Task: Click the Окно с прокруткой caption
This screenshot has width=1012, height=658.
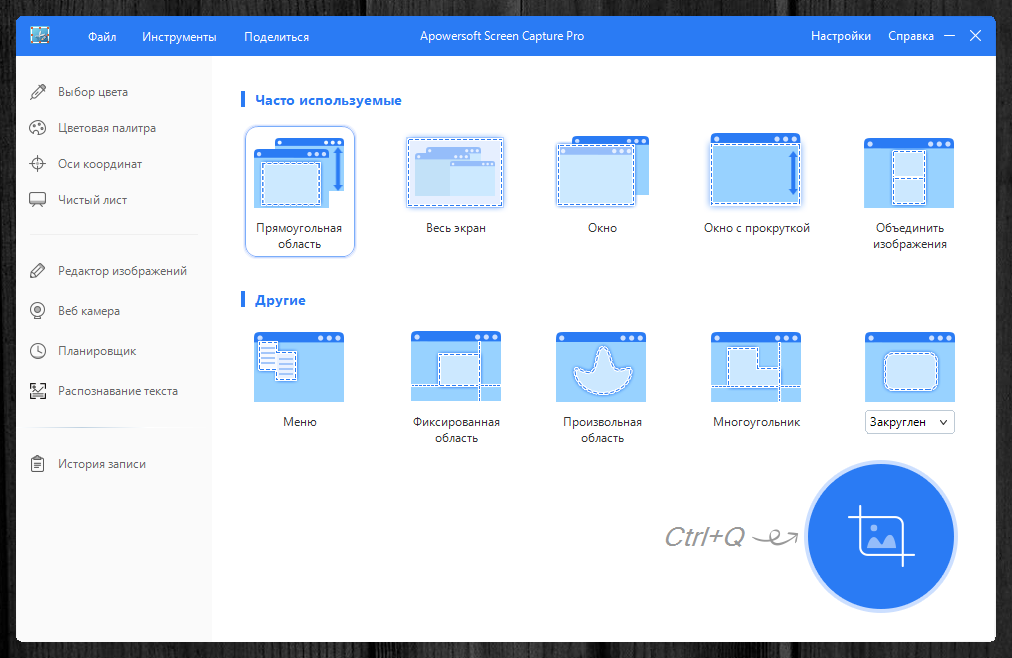Action: pyautogui.click(x=756, y=228)
